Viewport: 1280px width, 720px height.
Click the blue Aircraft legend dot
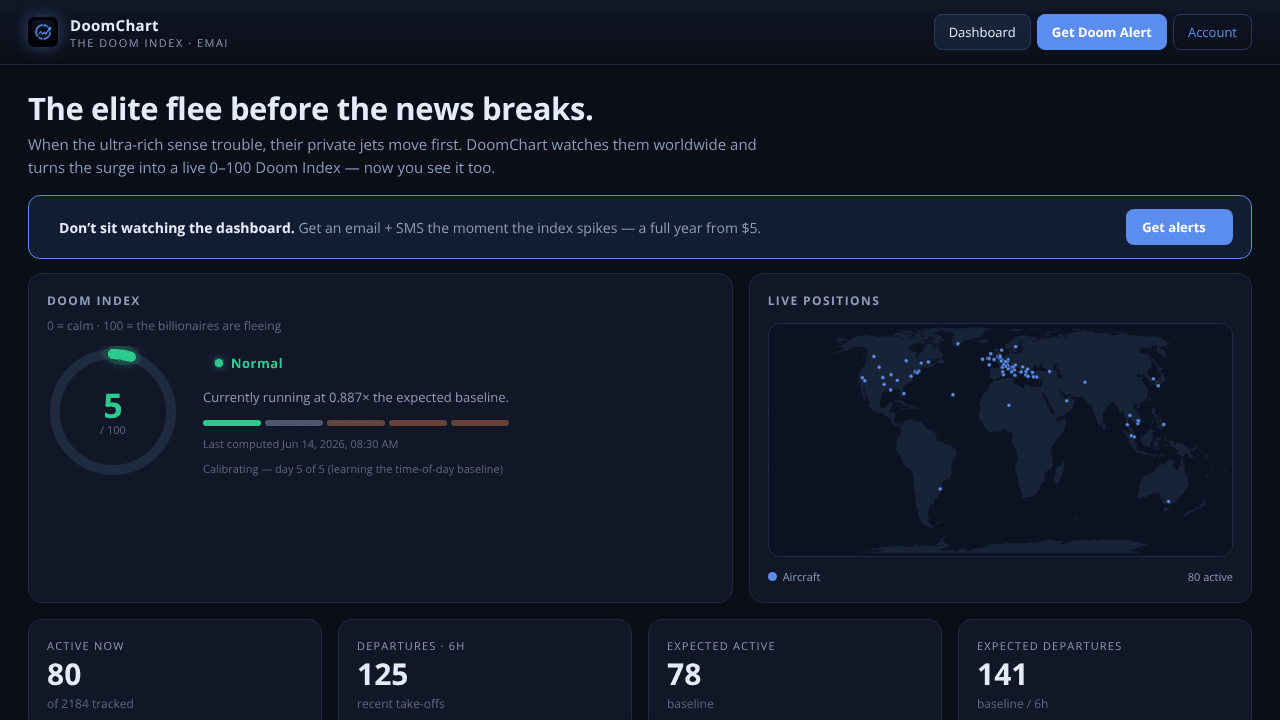[772, 577]
